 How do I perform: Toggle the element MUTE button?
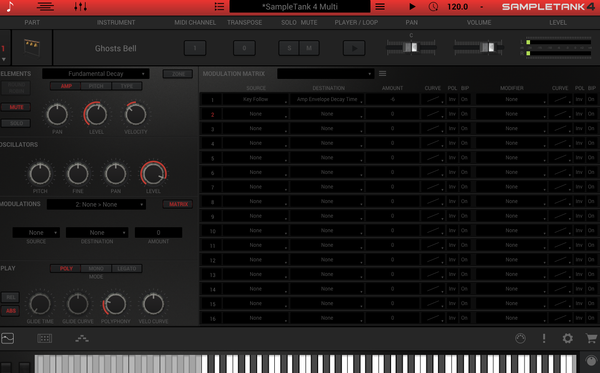pos(16,107)
